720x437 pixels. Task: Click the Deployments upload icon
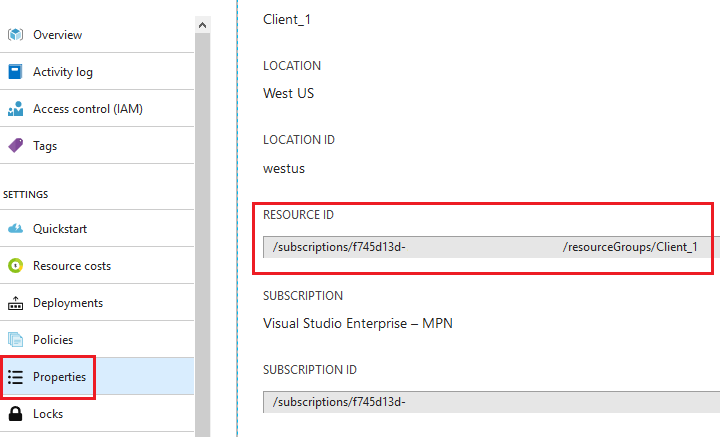click(15, 303)
